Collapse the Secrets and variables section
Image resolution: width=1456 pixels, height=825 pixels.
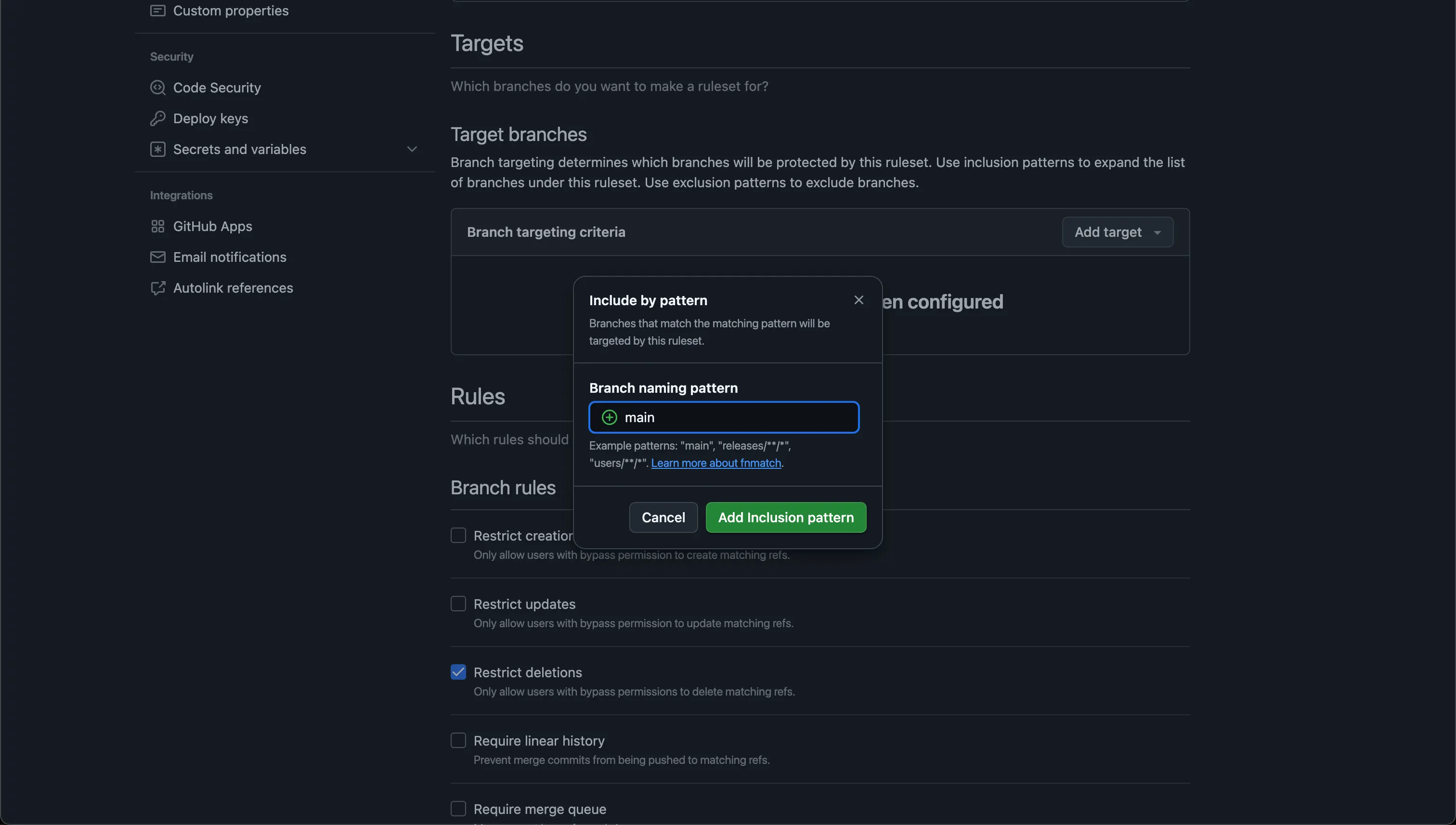412,149
